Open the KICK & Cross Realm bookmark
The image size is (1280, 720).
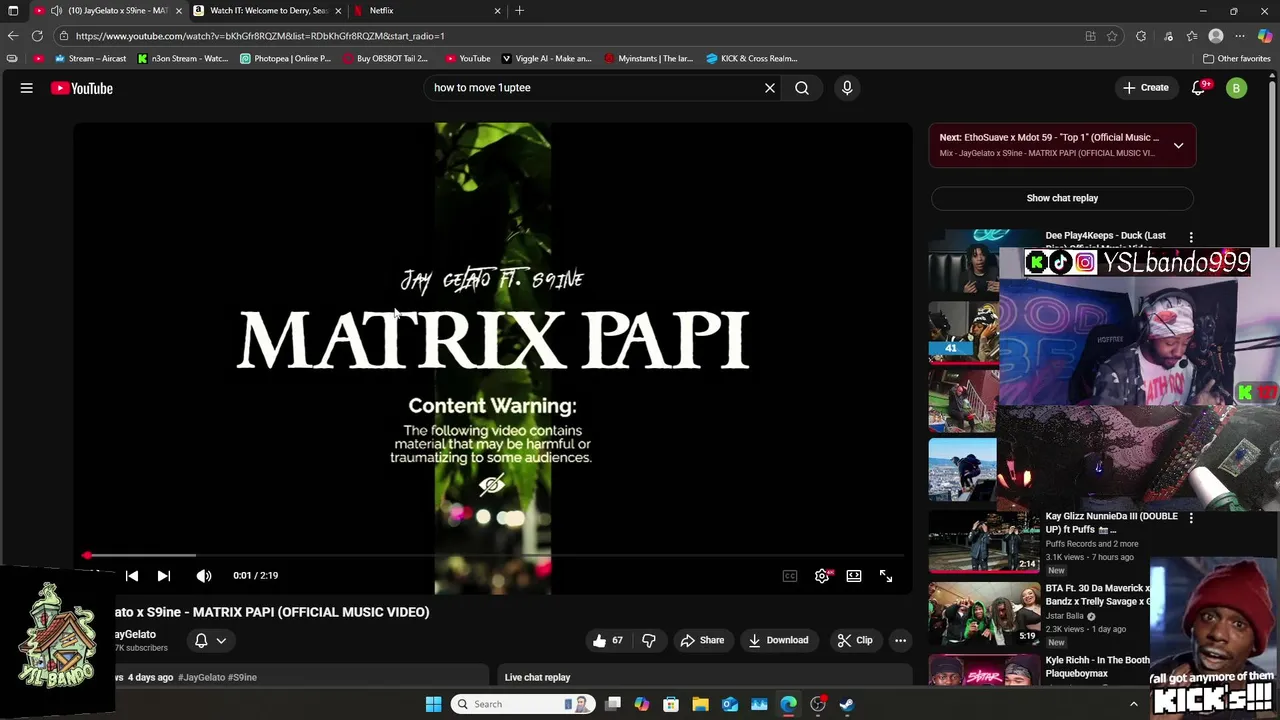pos(752,58)
